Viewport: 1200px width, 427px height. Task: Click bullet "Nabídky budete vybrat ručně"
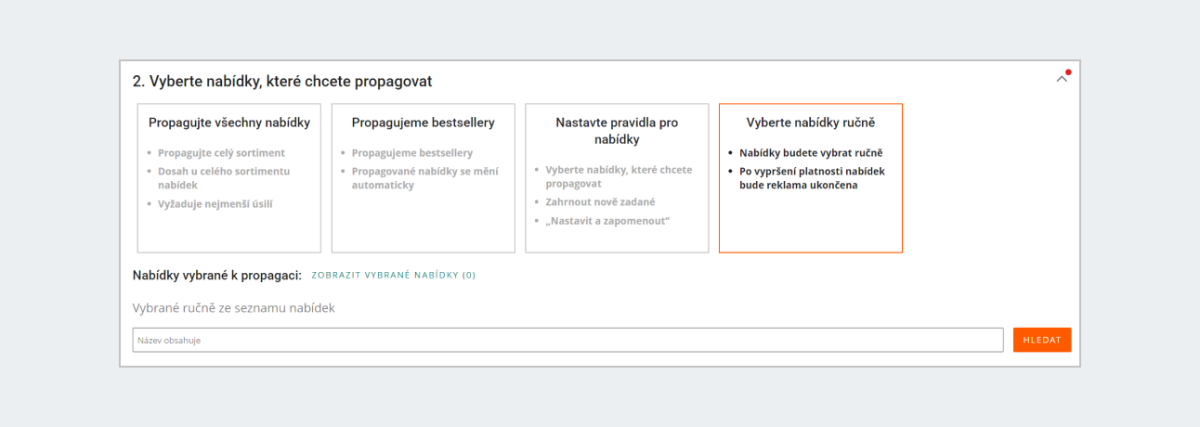click(x=812, y=153)
